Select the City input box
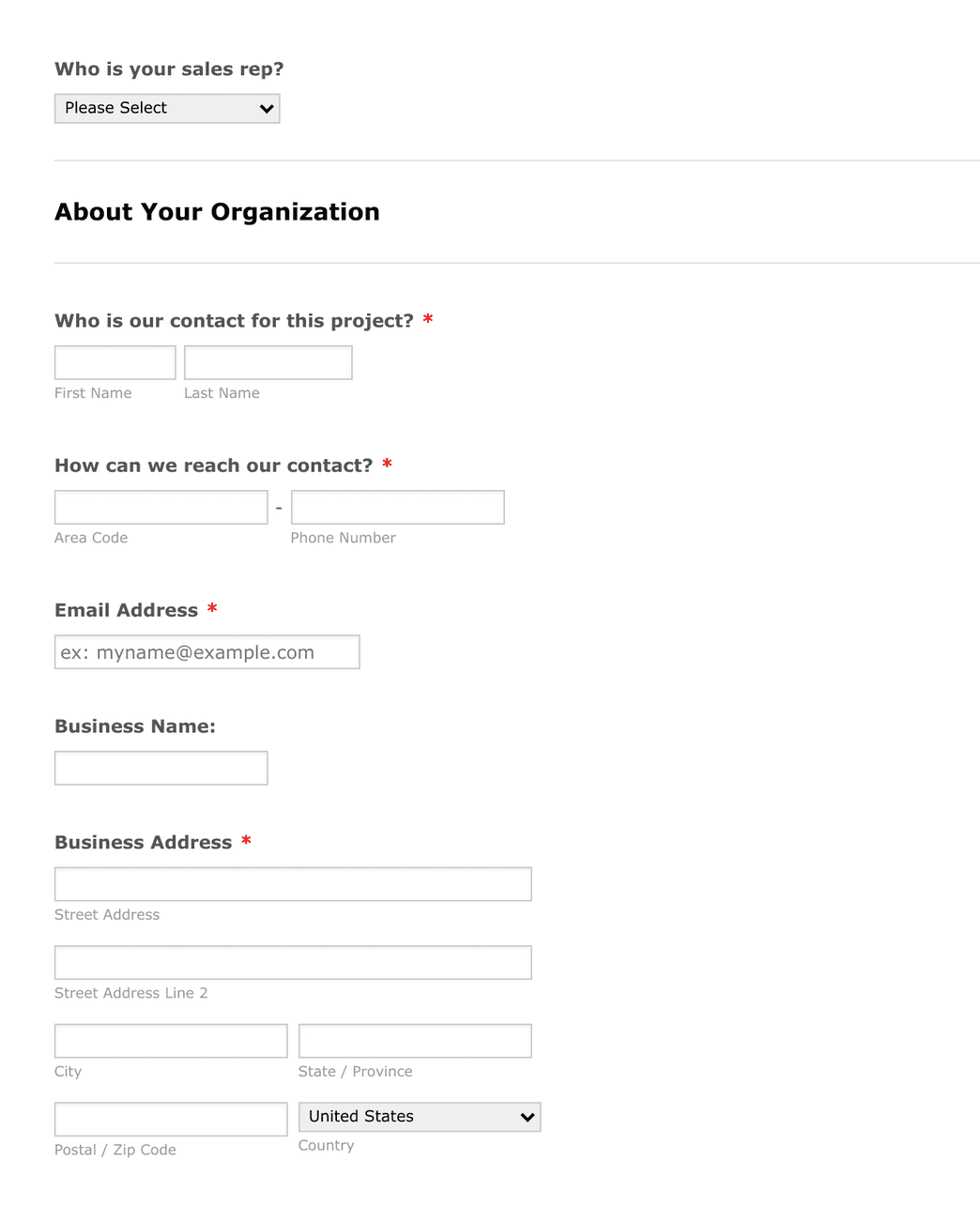This screenshot has height=1206, width=980. (x=170, y=1040)
